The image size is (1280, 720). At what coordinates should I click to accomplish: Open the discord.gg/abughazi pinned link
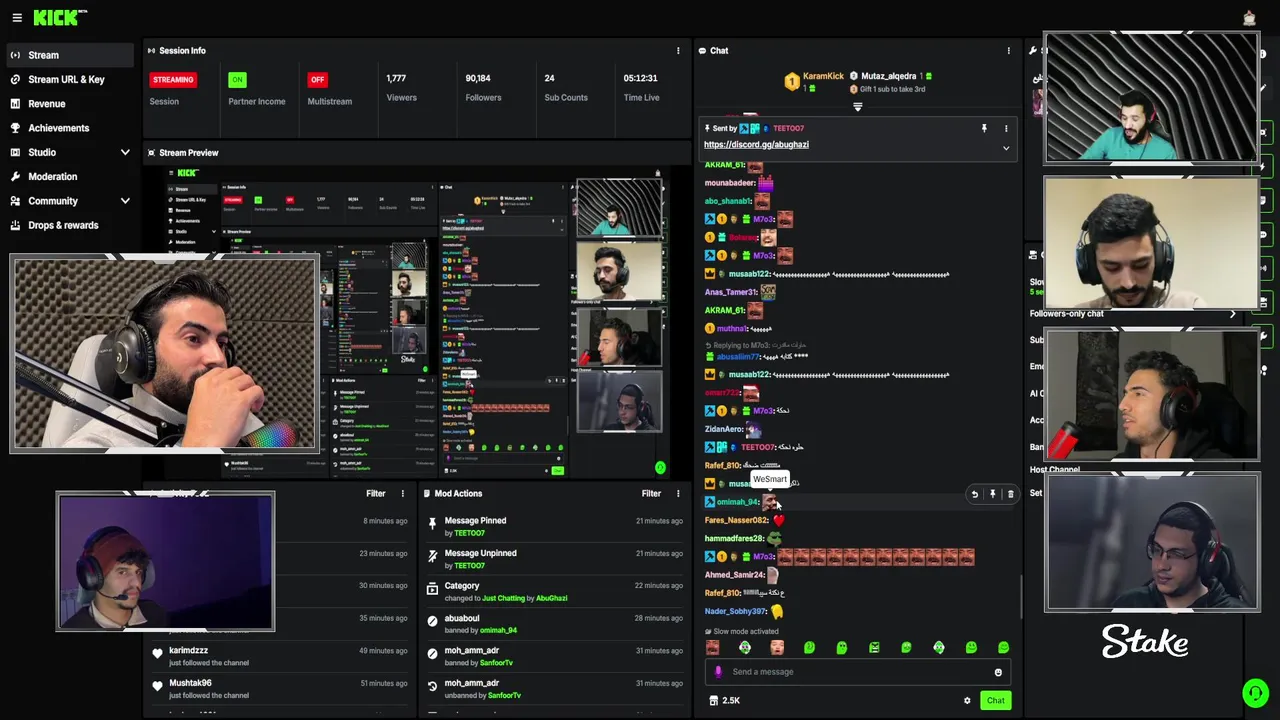click(x=756, y=145)
